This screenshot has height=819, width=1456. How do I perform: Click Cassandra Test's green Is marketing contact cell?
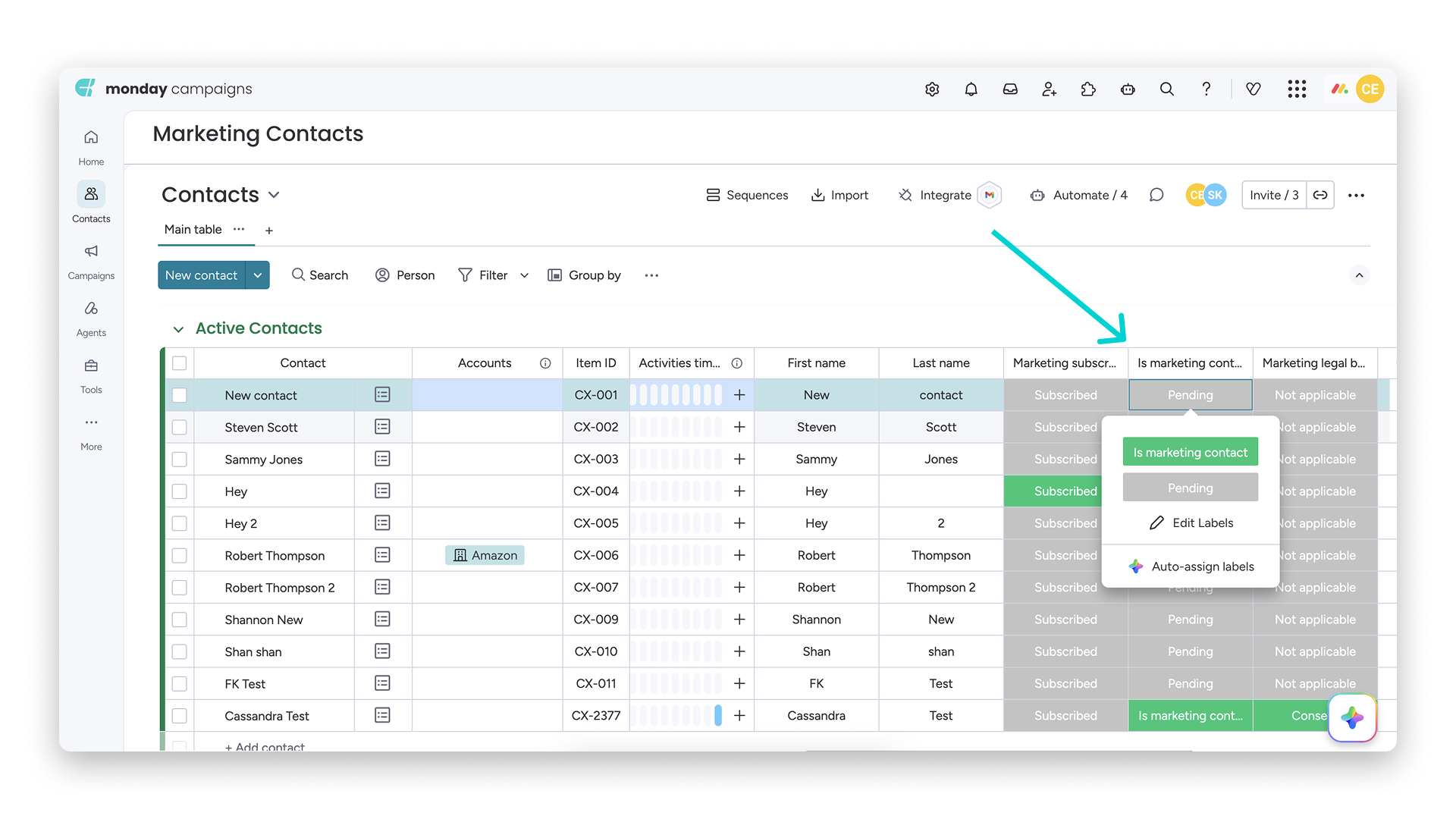point(1190,715)
